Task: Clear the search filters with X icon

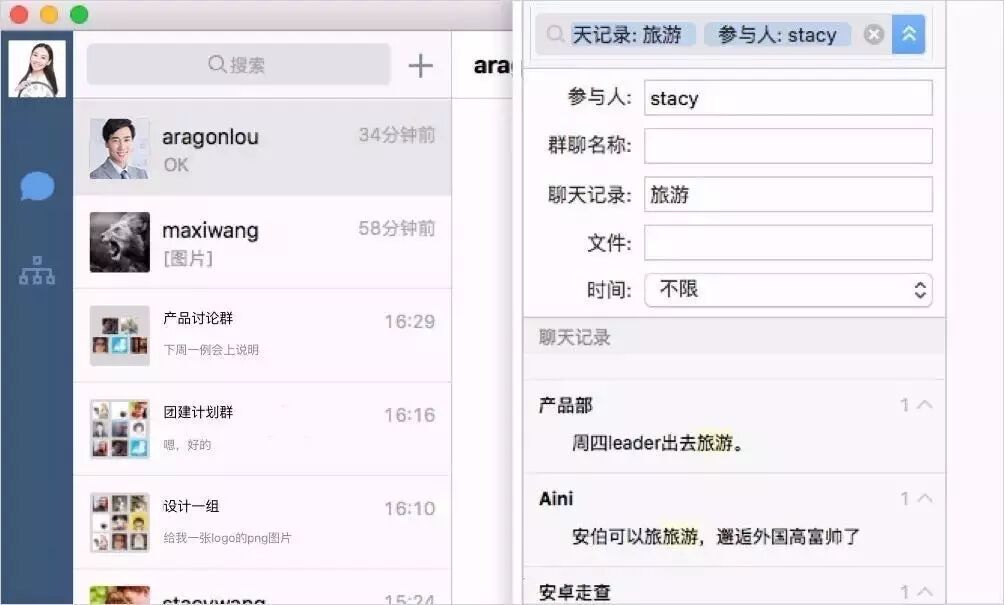Action: coord(874,35)
